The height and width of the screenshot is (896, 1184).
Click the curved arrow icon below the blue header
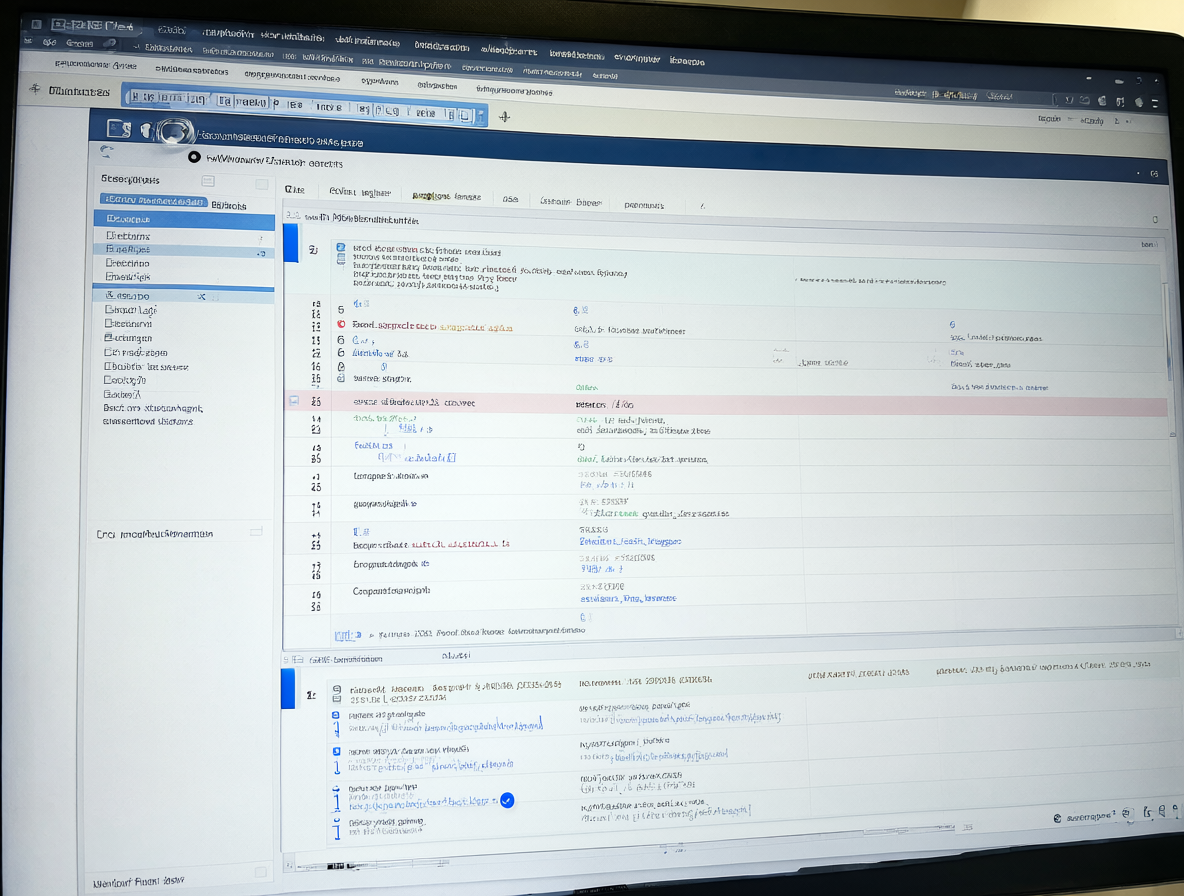pyautogui.click(x=106, y=151)
